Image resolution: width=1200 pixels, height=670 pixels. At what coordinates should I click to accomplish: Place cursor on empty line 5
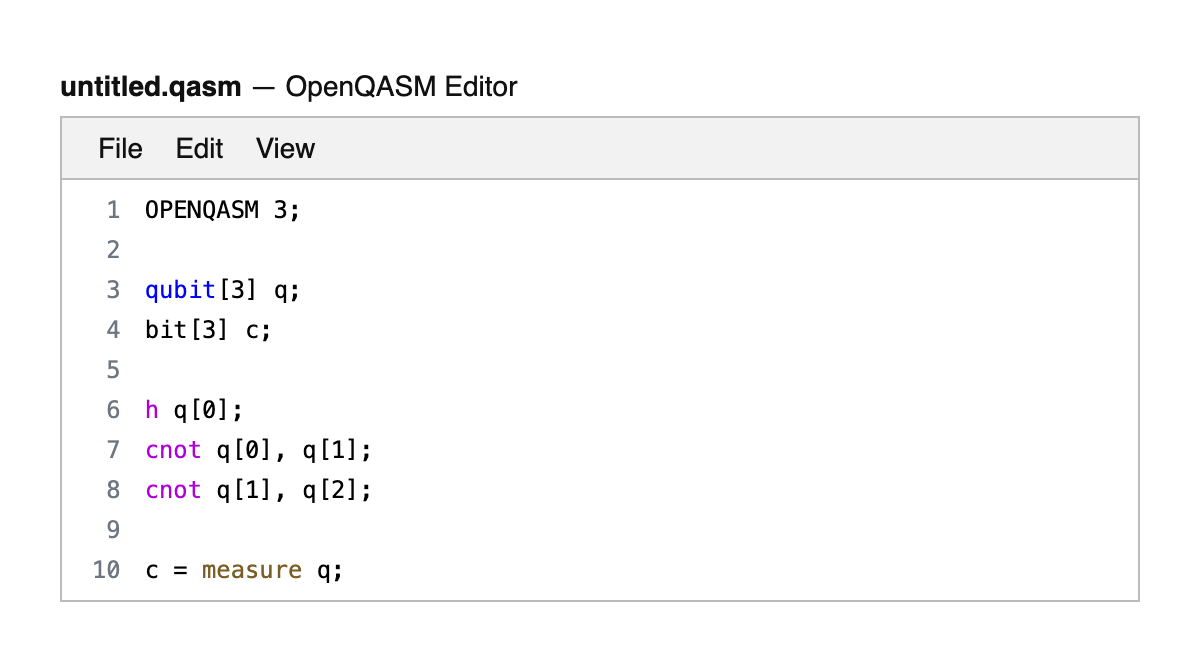(400, 370)
